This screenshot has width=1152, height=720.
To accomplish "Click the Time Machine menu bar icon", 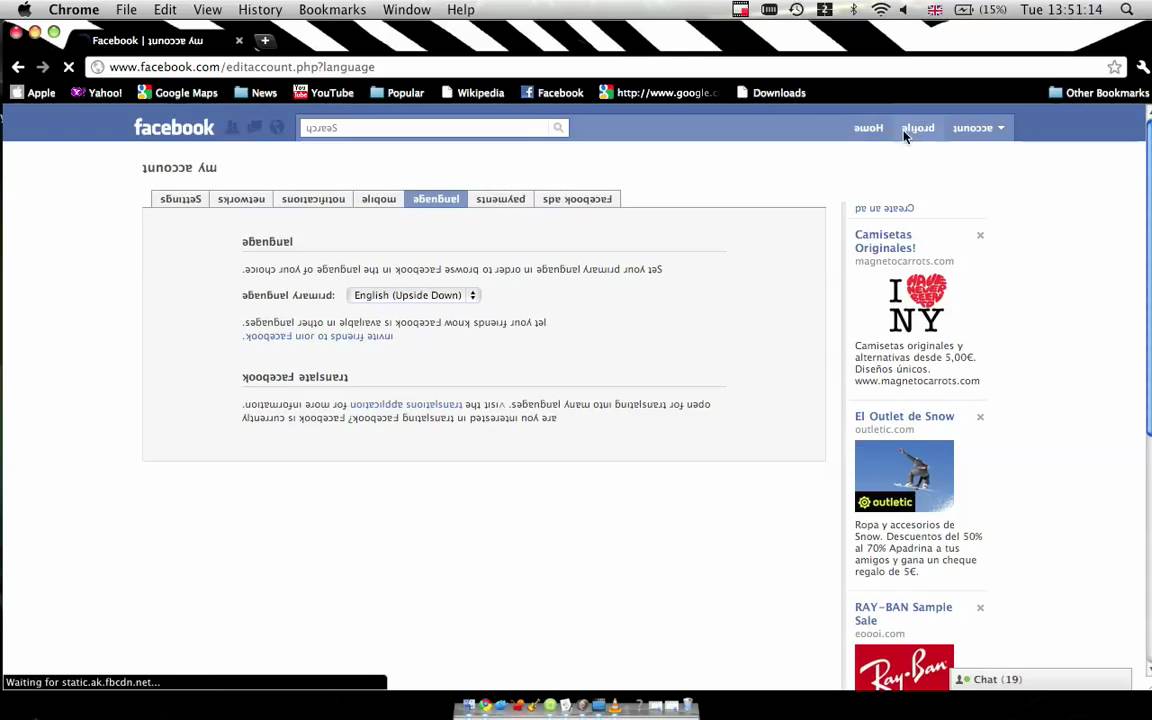I will click(x=796, y=10).
